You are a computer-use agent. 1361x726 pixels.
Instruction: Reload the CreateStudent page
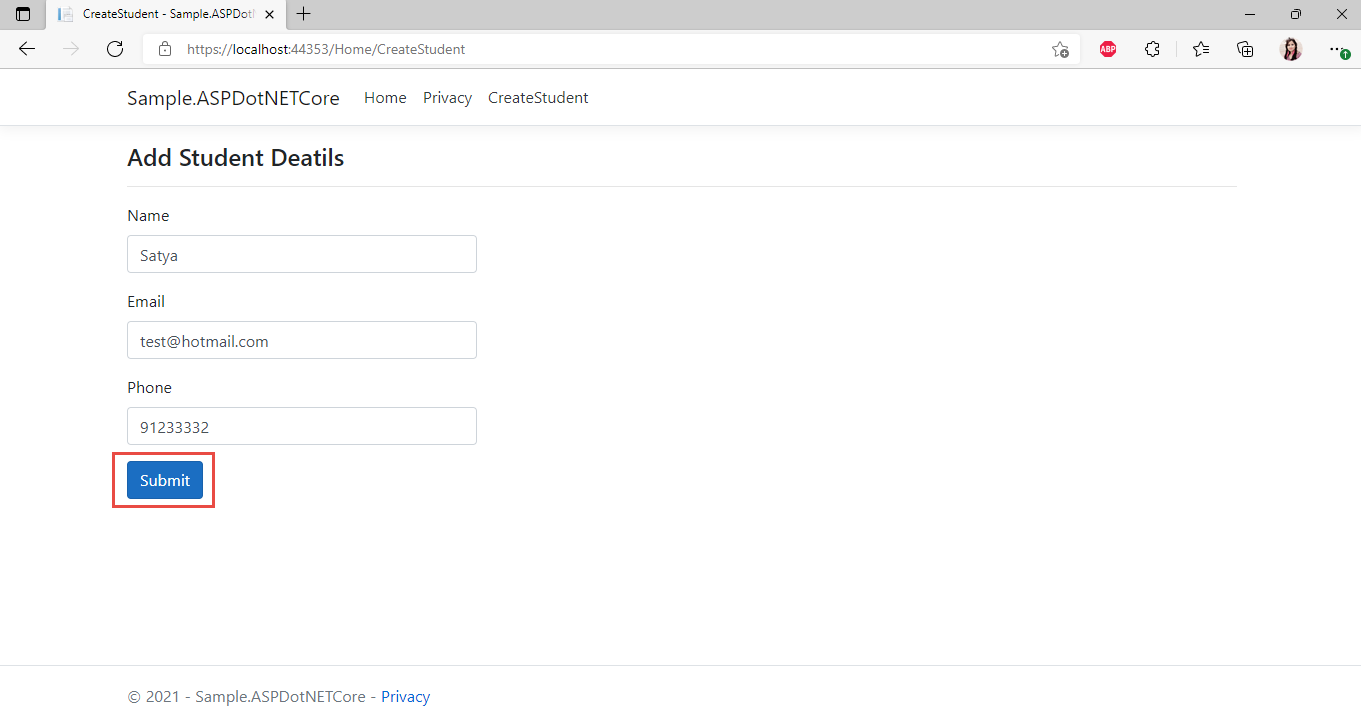click(114, 48)
